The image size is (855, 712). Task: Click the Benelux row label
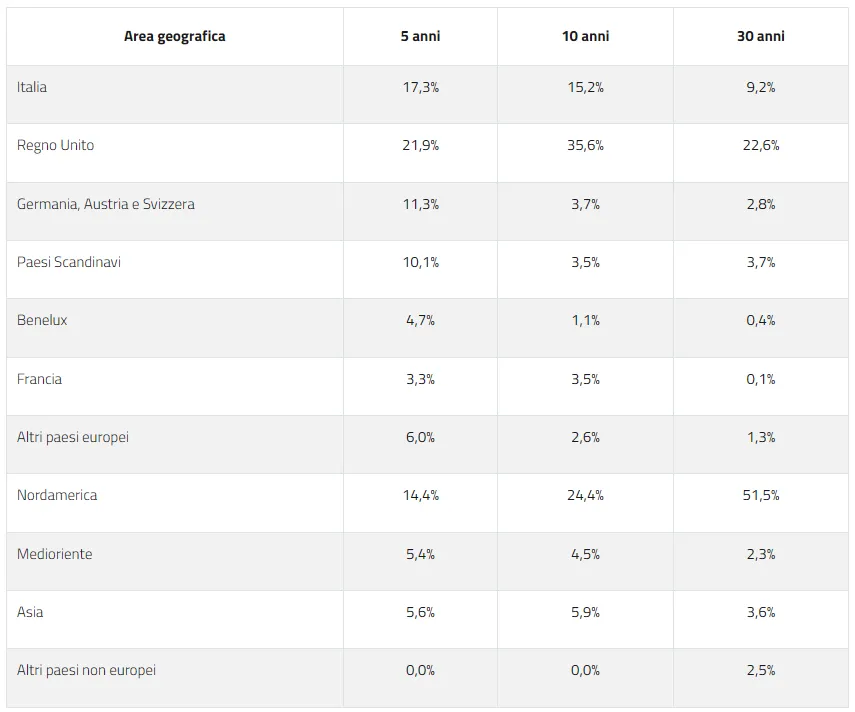tap(42, 320)
